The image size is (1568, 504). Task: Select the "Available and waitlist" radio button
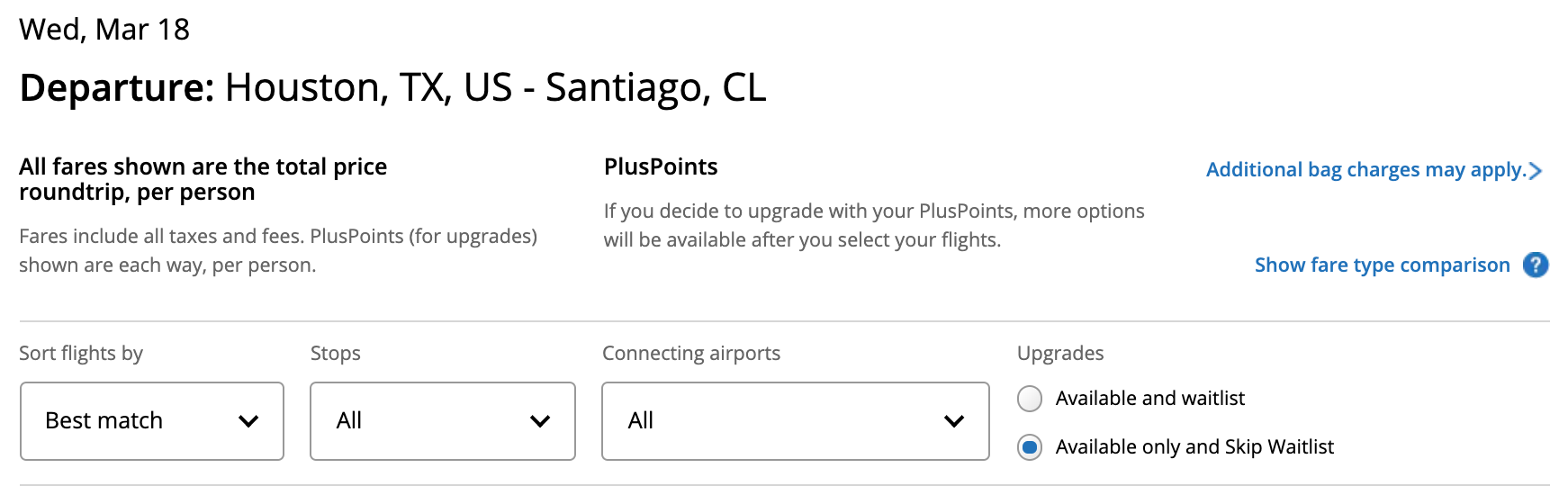[1030, 399]
